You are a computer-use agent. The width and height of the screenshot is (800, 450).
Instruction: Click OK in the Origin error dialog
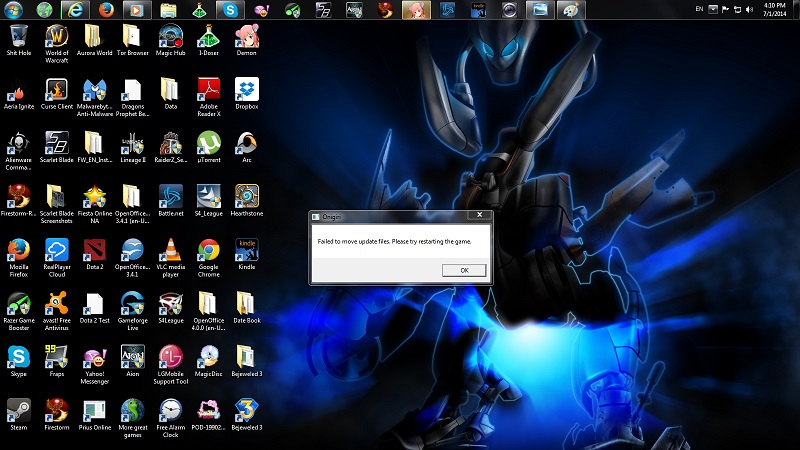464,270
